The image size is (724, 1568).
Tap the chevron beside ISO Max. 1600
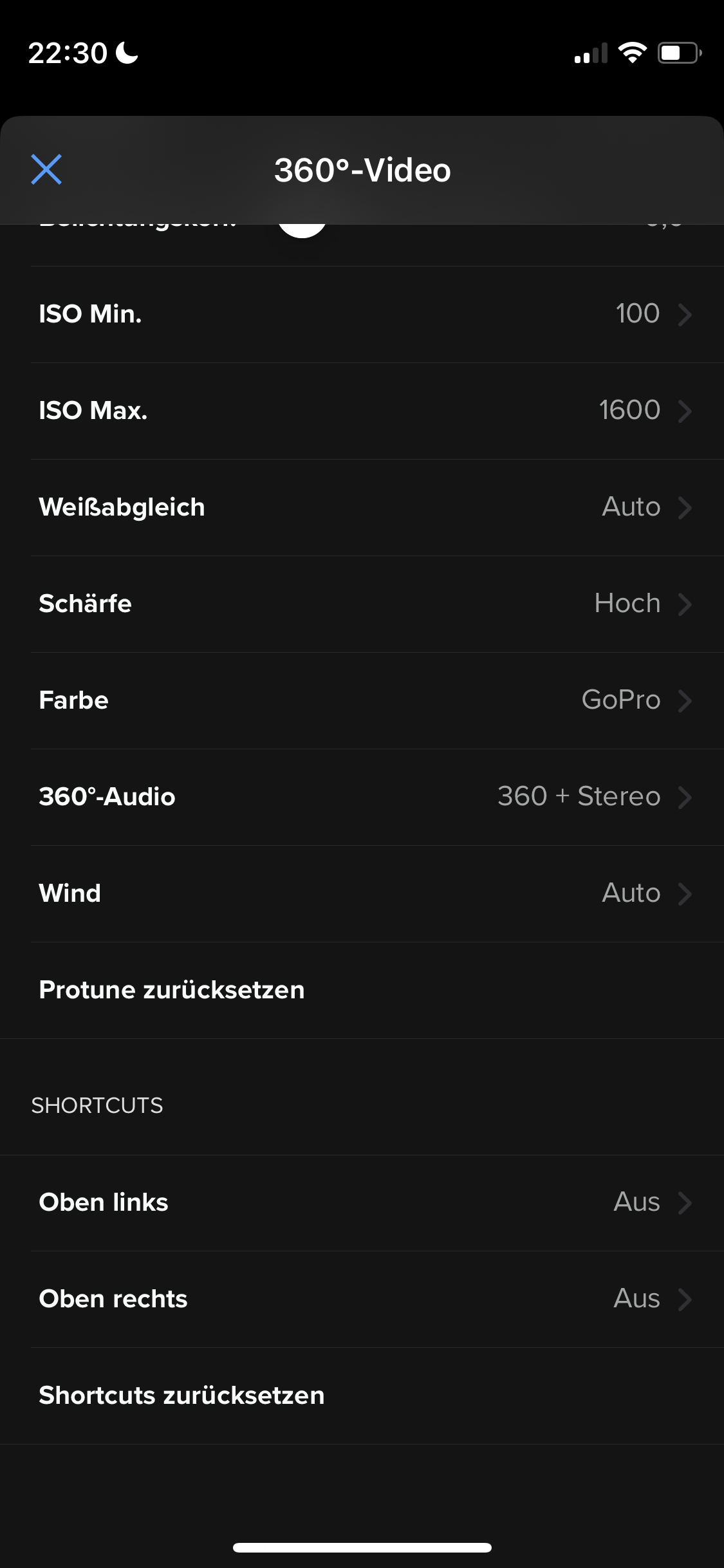(685, 411)
